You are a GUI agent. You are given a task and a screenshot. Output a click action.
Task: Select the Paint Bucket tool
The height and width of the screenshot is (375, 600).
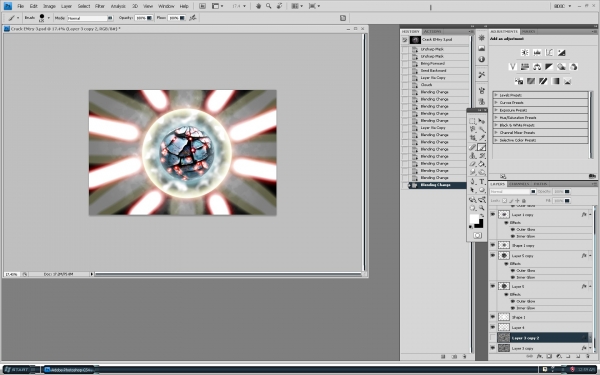point(482,164)
